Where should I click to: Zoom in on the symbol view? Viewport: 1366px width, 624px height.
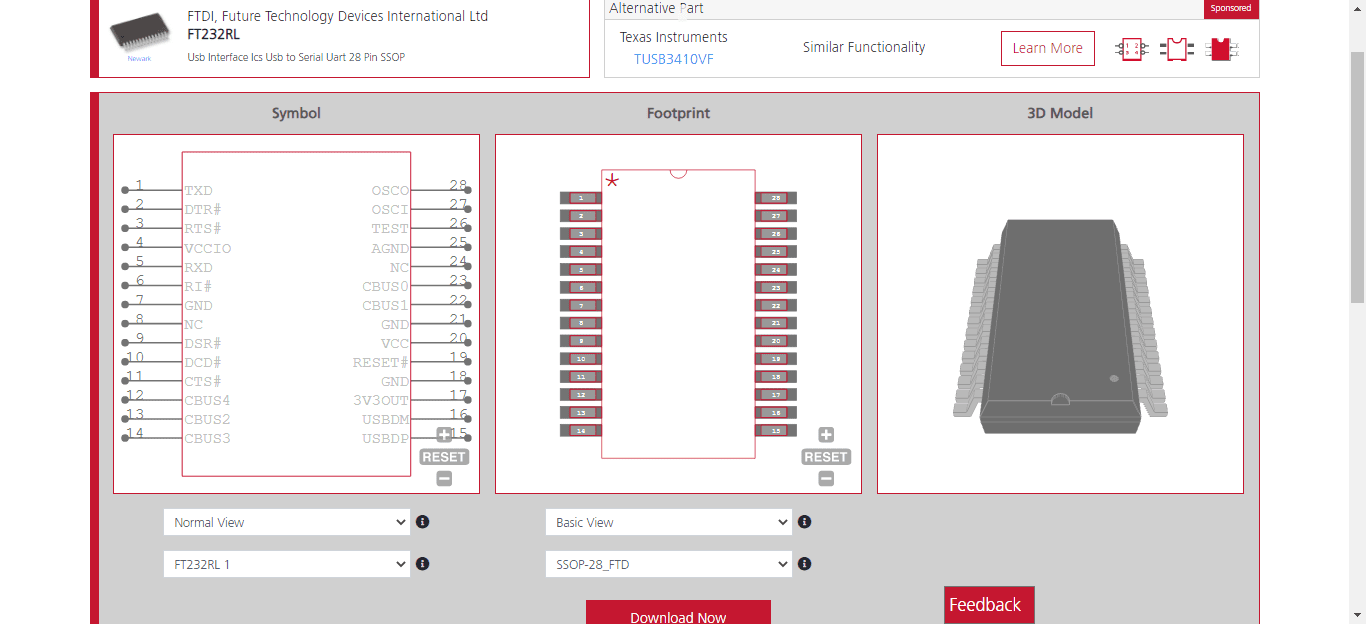[444, 435]
